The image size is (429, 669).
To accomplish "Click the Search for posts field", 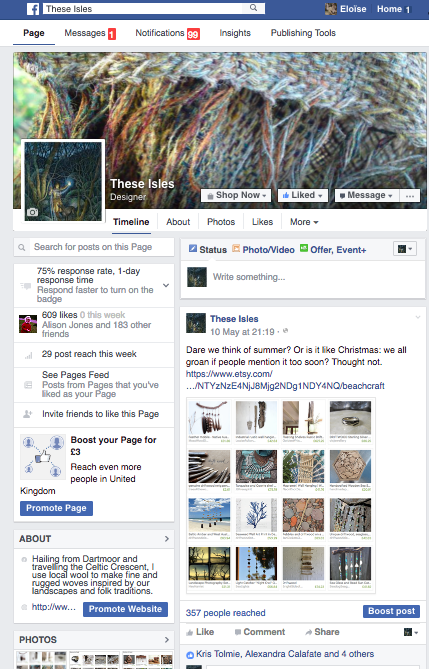I will [94, 247].
